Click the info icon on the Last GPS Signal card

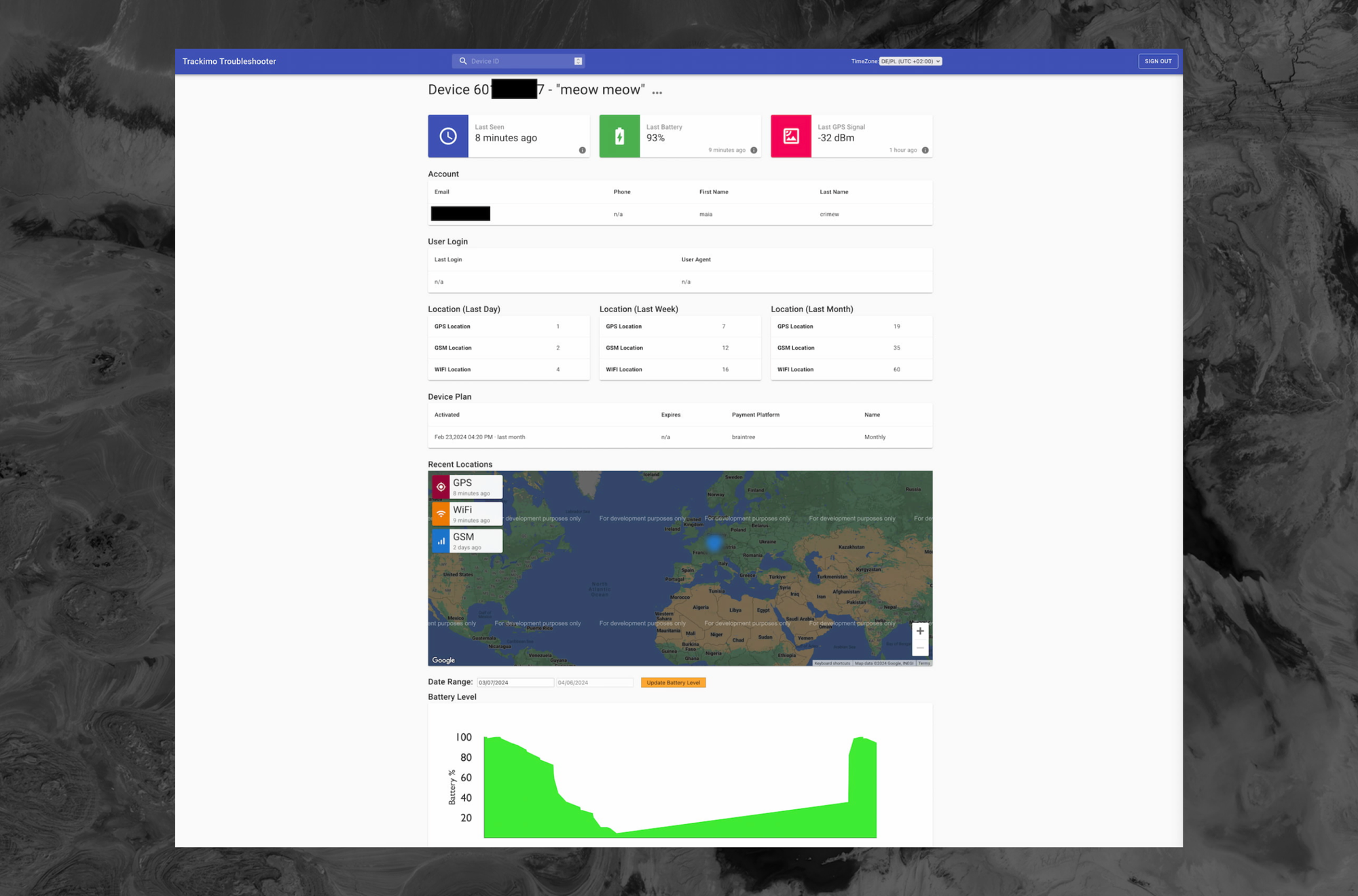(924, 151)
